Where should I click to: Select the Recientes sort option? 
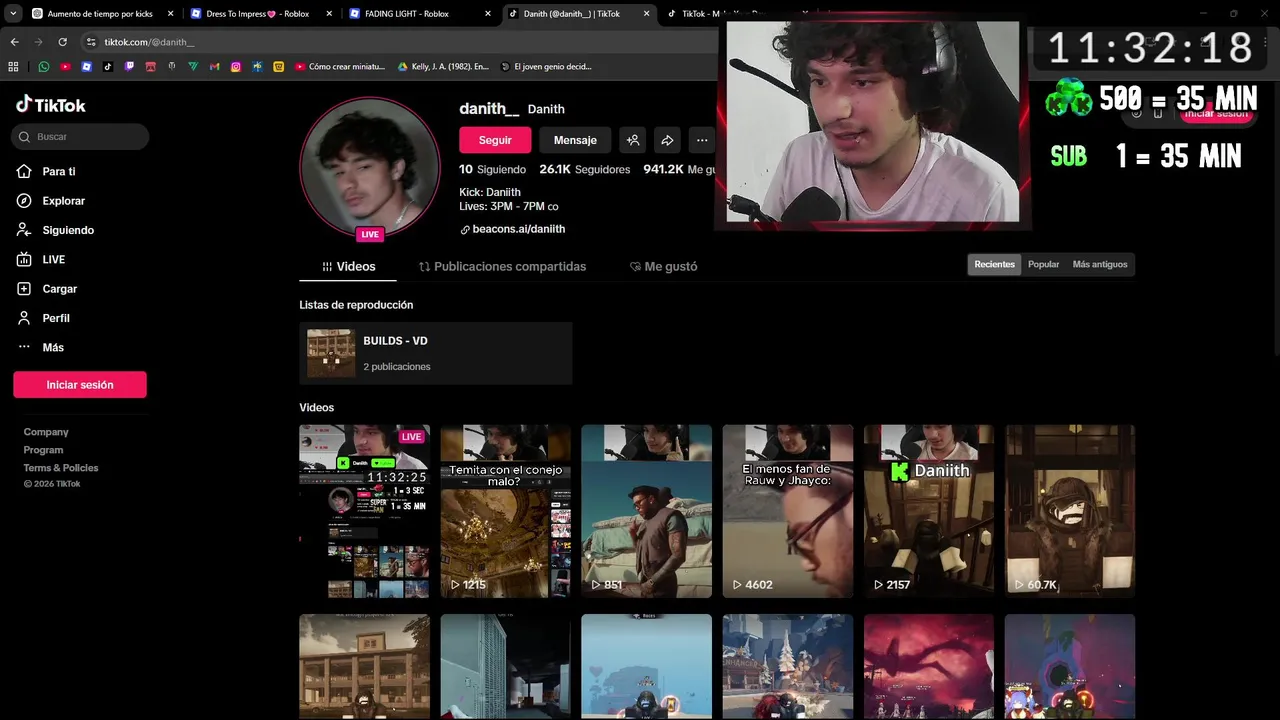pos(994,264)
